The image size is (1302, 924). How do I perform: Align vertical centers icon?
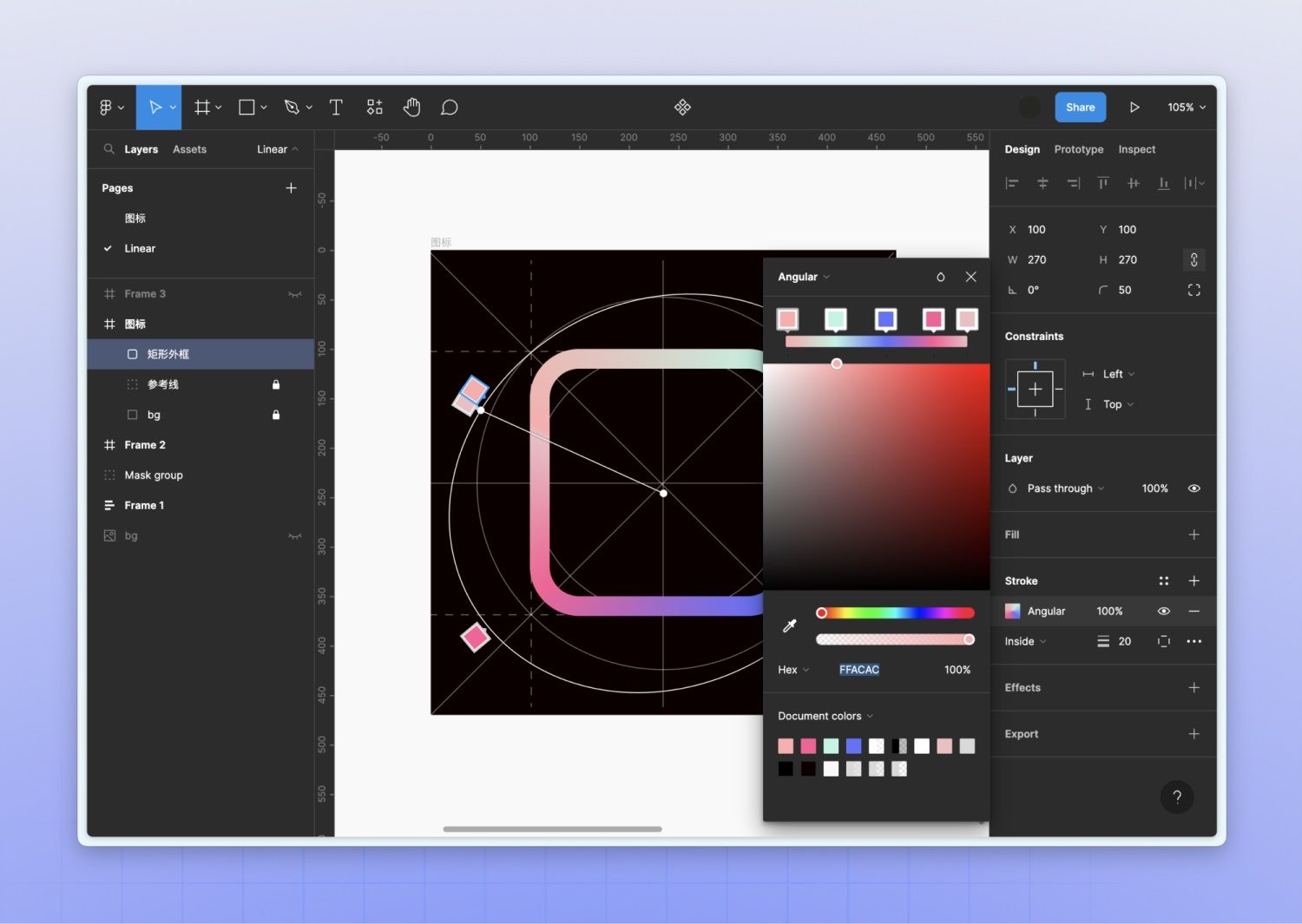point(1134,183)
